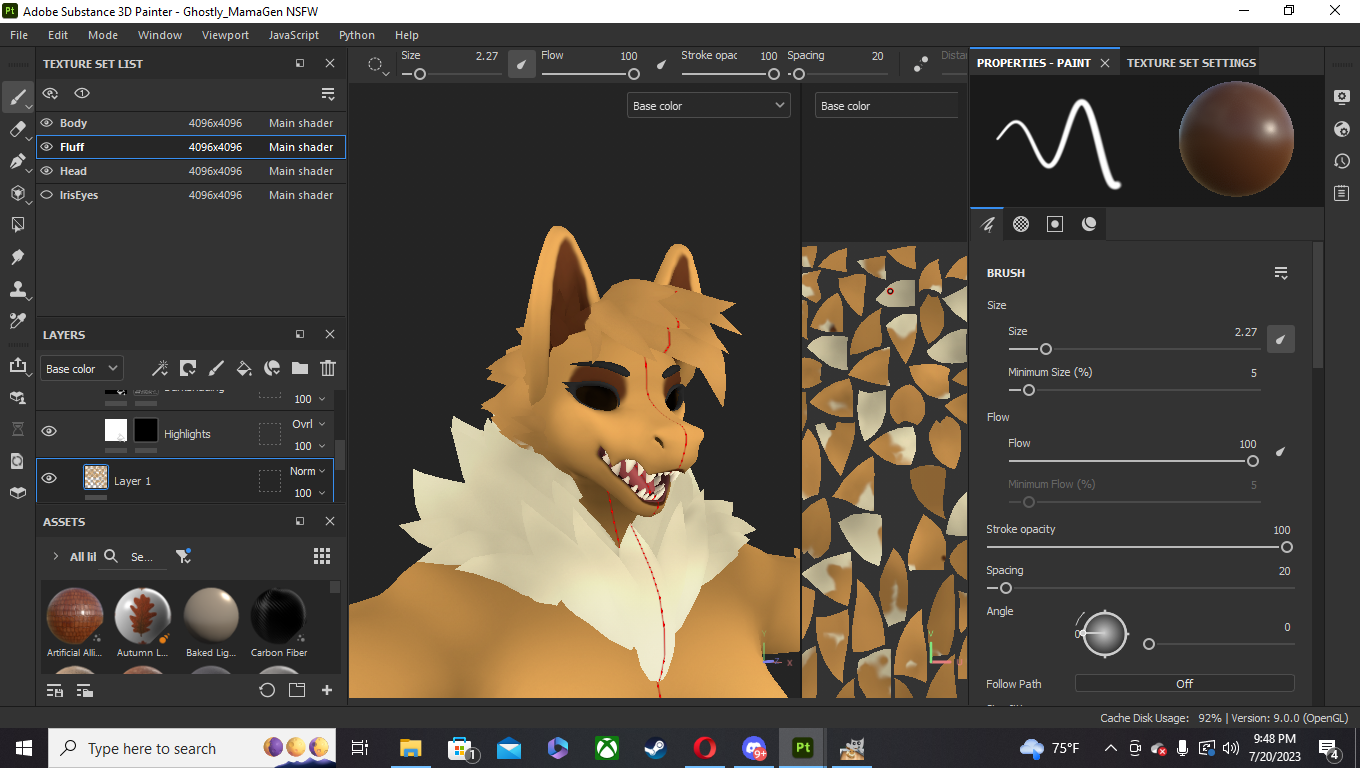Image resolution: width=1360 pixels, height=768 pixels.
Task: Show the IrisEyes texture set
Action: point(46,195)
